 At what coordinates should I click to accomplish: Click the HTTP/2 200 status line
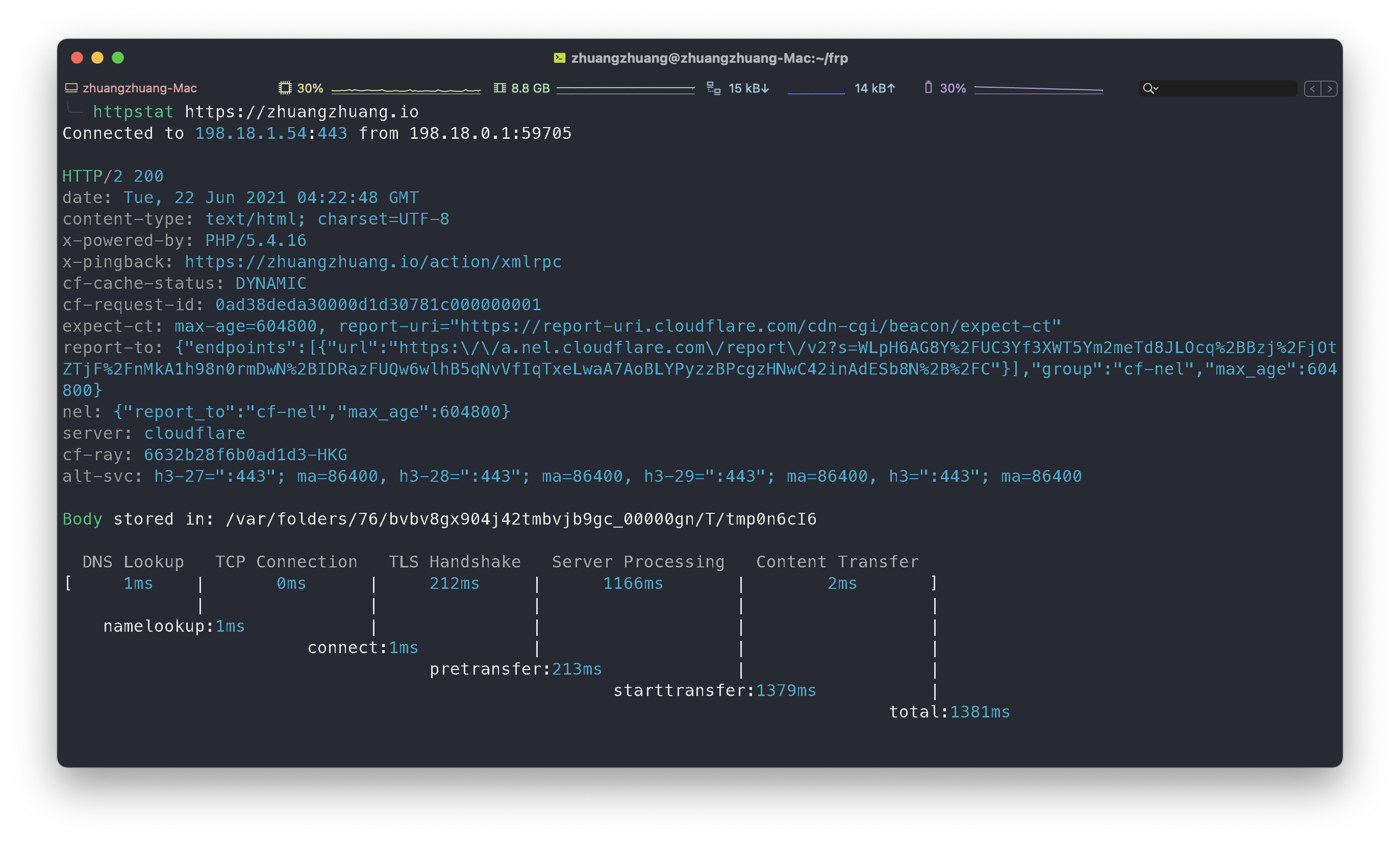(113, 176)
